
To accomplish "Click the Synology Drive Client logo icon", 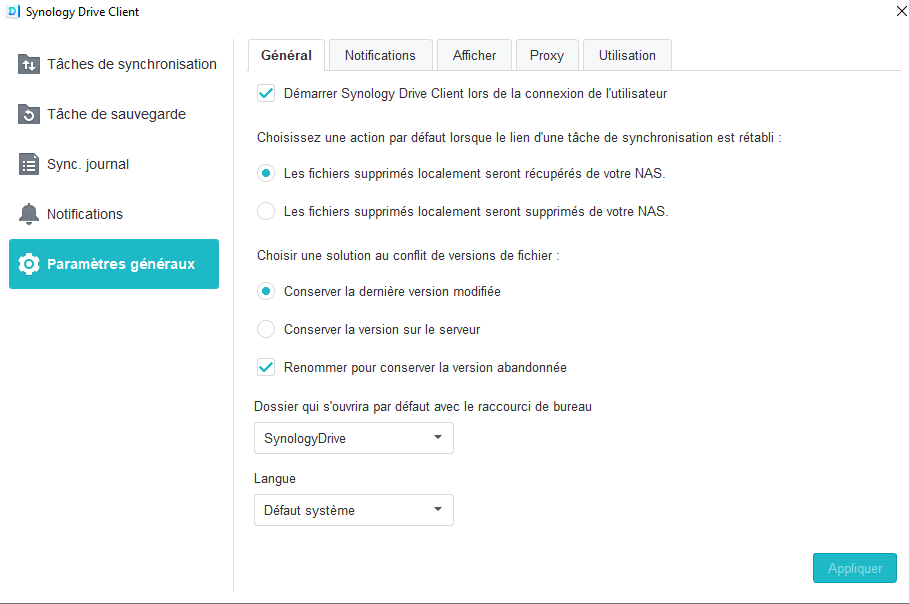I will pyautogui.click(x=13, y=12).
